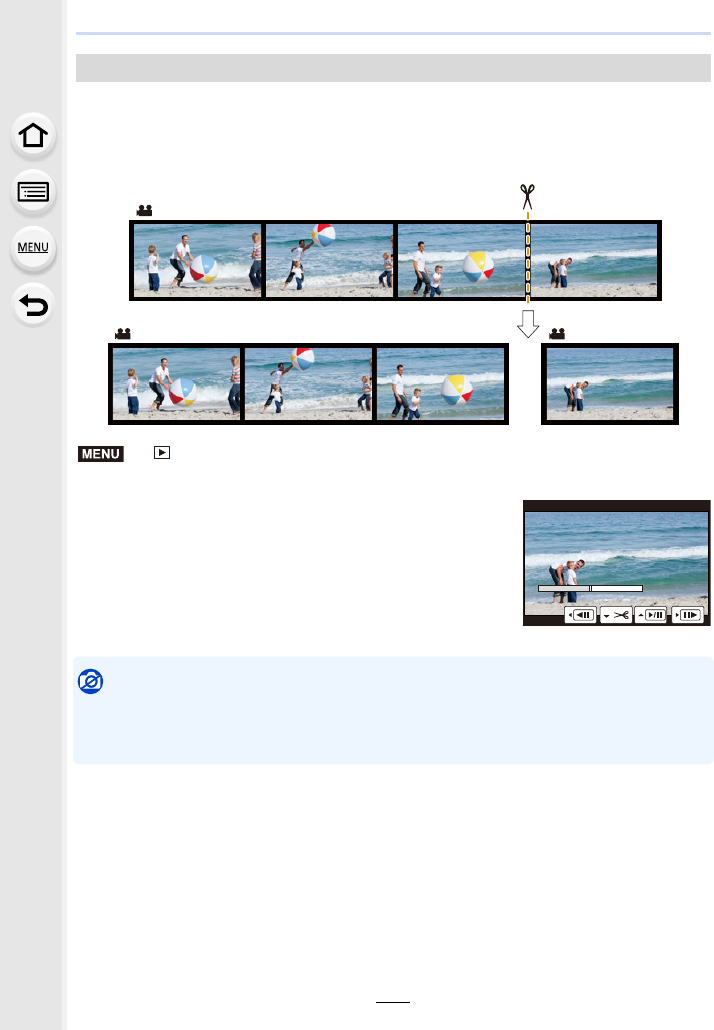Click the black MENU badge
714x1030 pixels.
100,454
